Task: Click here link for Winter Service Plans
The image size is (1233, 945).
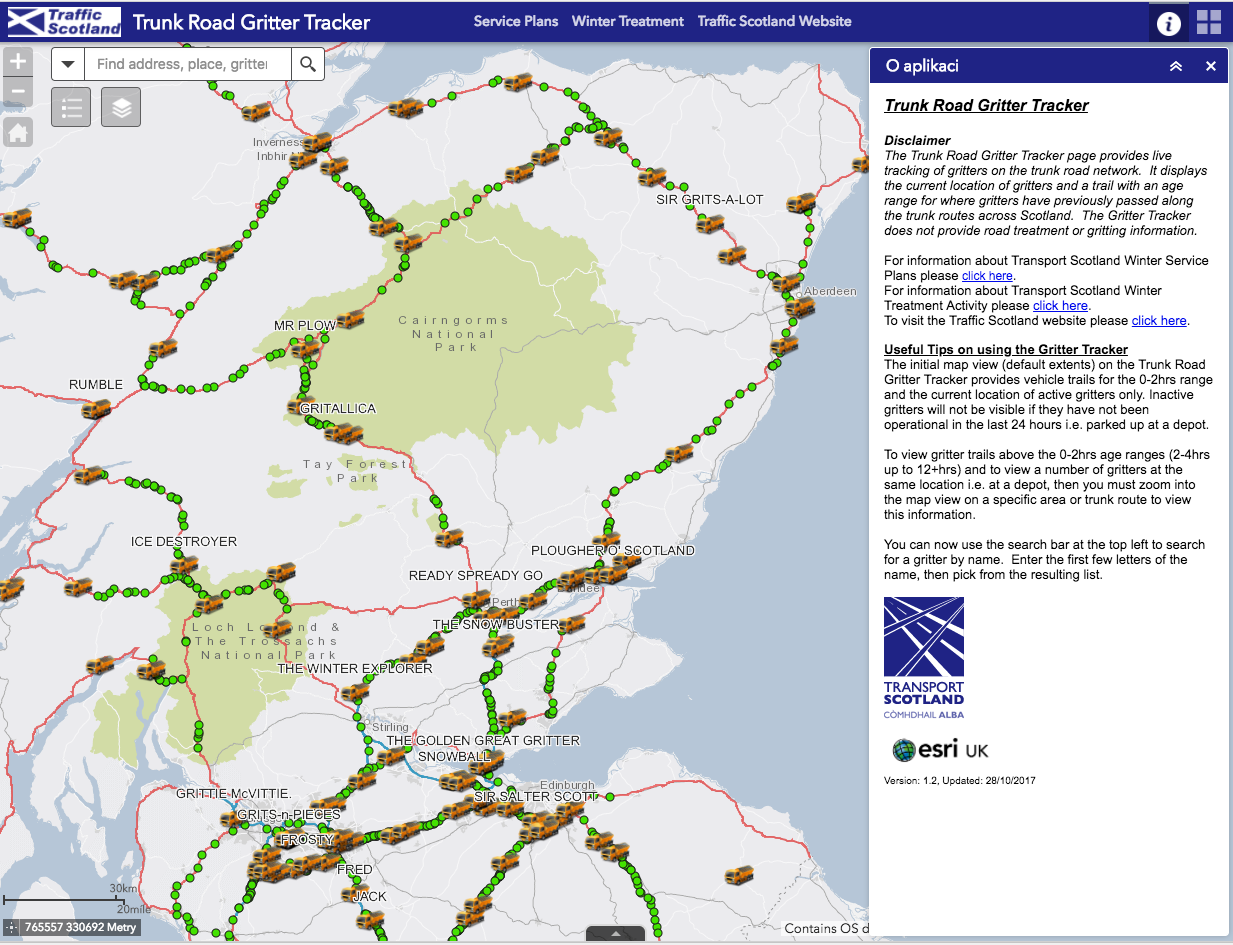Action: [987, 276]
